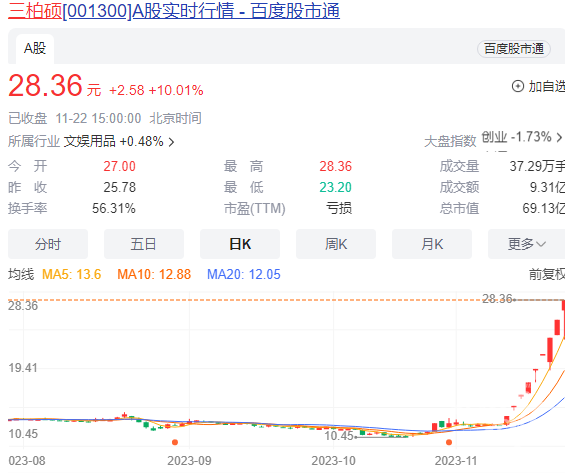Select the 日K chart tab
Image resolution: width=565 pixels, height=473 pixels.
240,244
